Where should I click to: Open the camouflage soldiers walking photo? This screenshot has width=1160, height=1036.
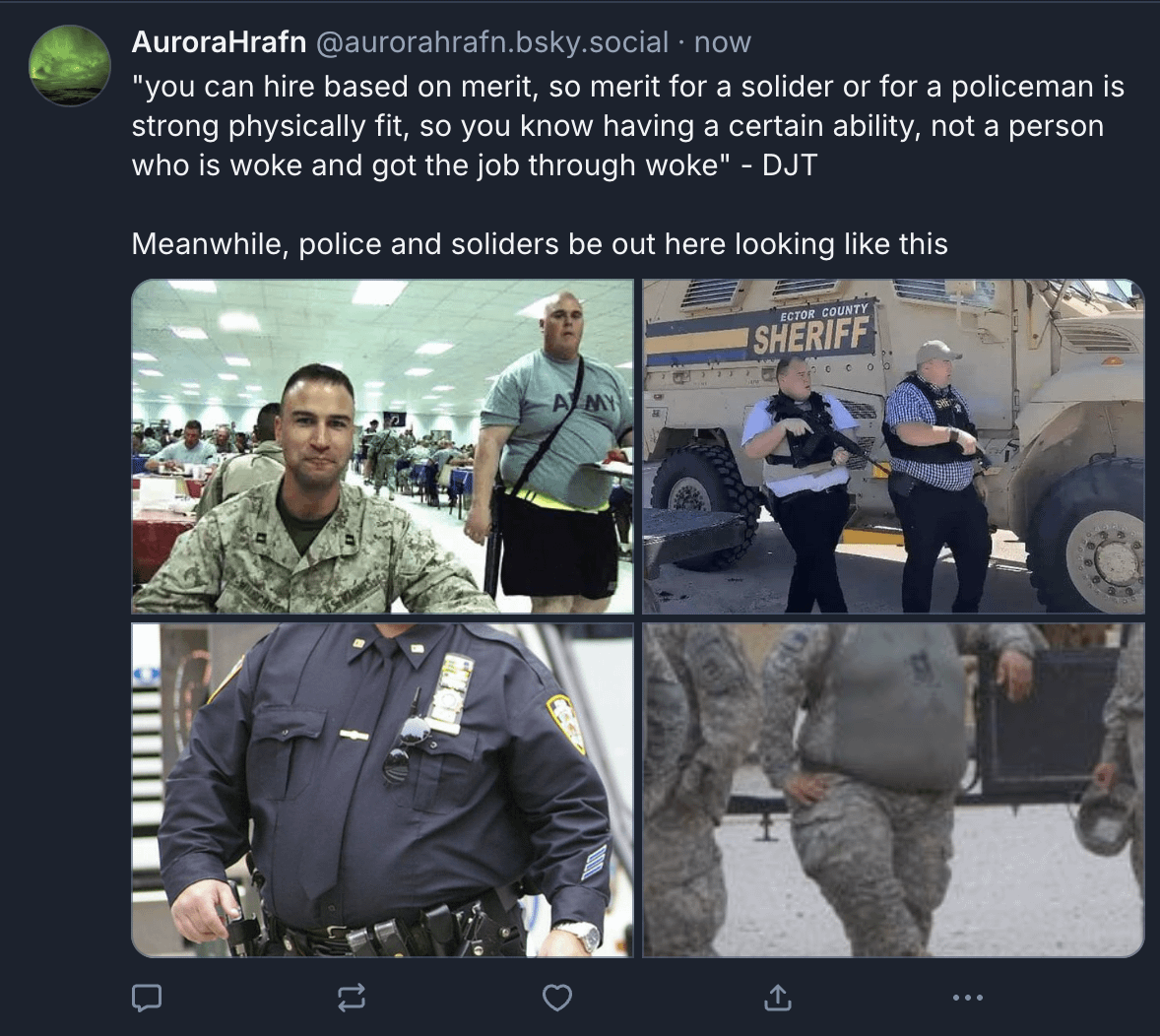click(x=893, y=790)
